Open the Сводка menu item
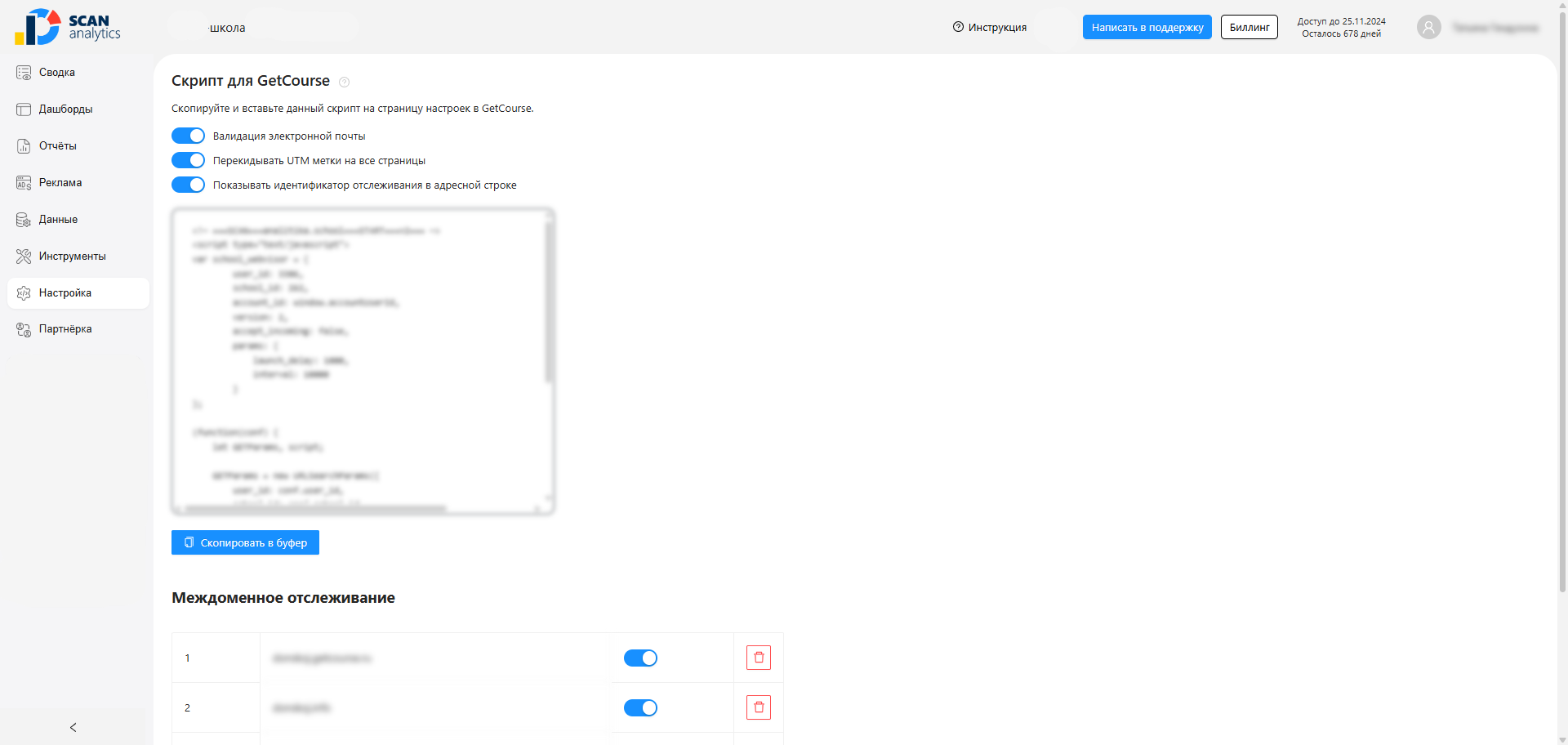Image resolution: width=1568 pixels, height=745 pixels. pos(78,73)
